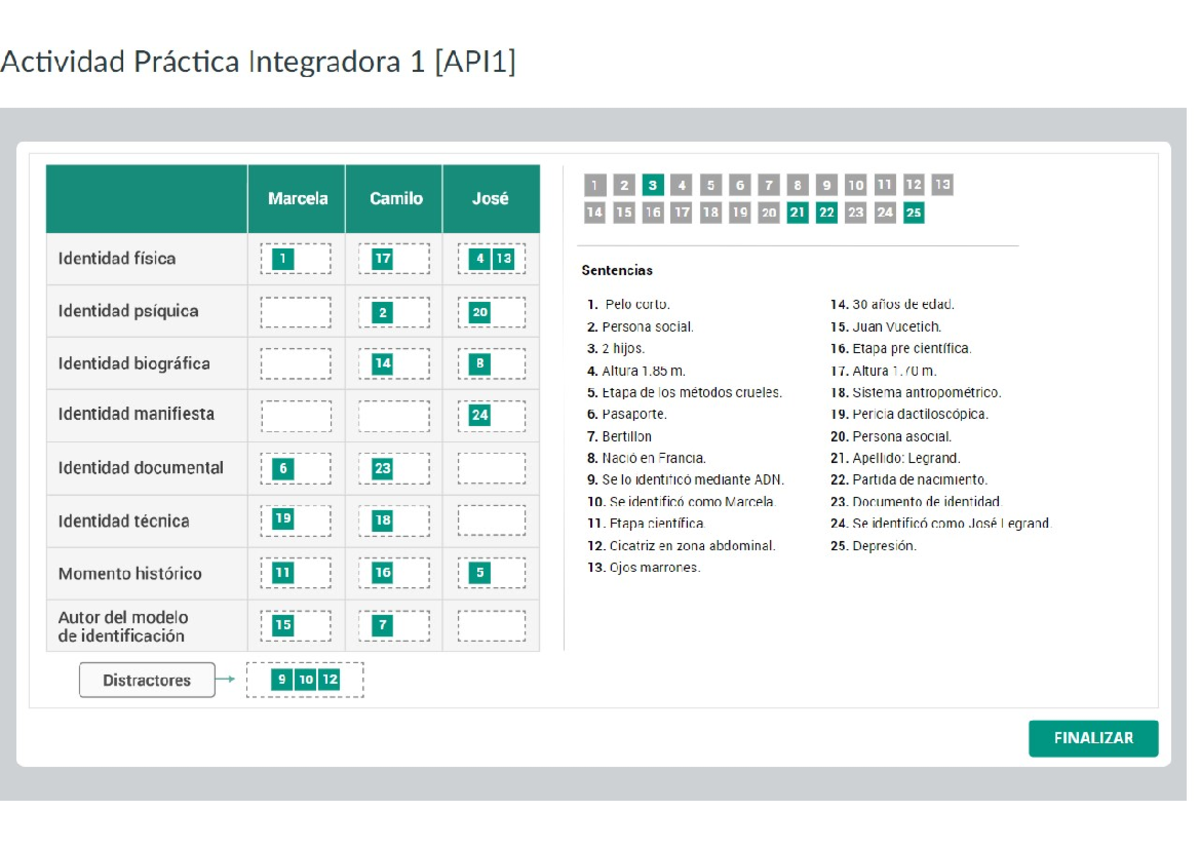Image resolution: width=1200 pixels, height=849 pixels.
Task: Click the row label 'Momento histórico'
Action: (x=130, y=574)
